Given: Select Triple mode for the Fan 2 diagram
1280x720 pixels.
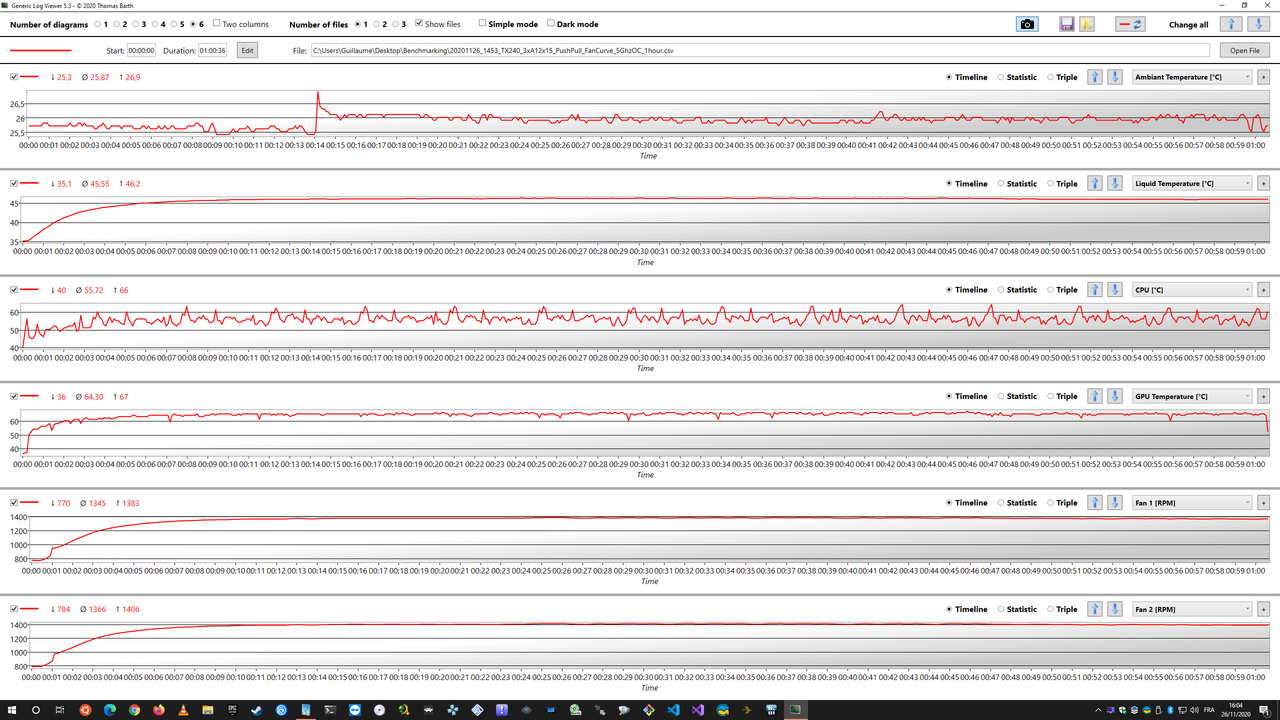Looking at the screenshot, I should point(1050,608).
